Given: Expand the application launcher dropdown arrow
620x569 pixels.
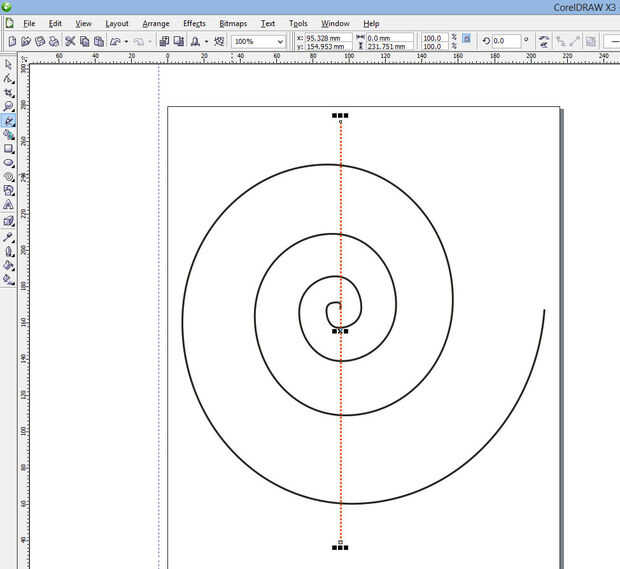Looking at the screenshot, I should (x=206, y=42).
